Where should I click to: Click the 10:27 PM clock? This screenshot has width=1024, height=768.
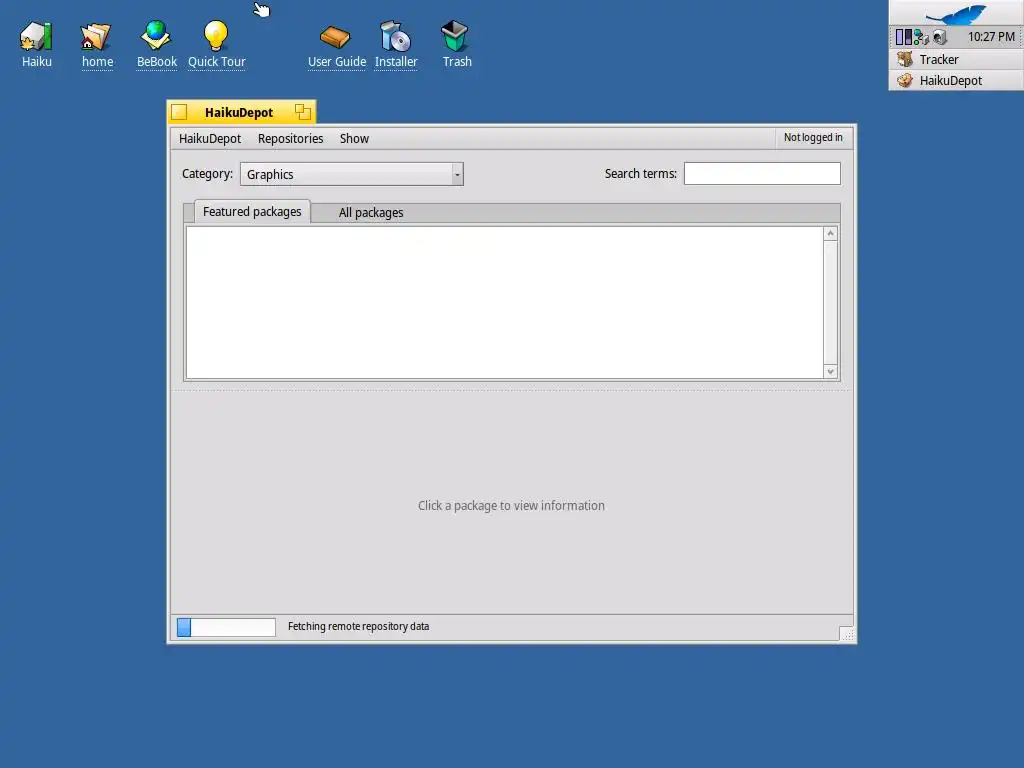coord(991,37)
